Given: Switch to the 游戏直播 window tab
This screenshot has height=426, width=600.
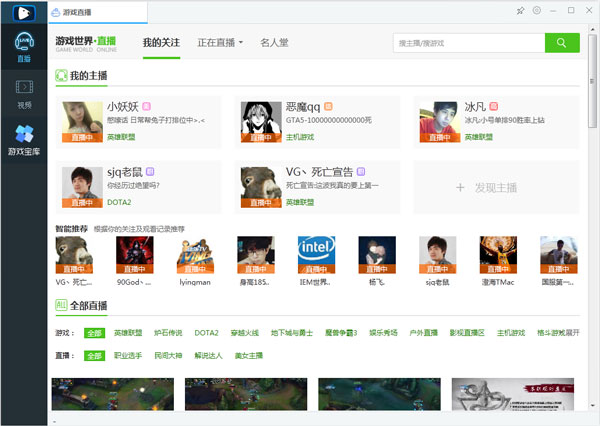Looking at the screenshot, I should tap(98, 12).
